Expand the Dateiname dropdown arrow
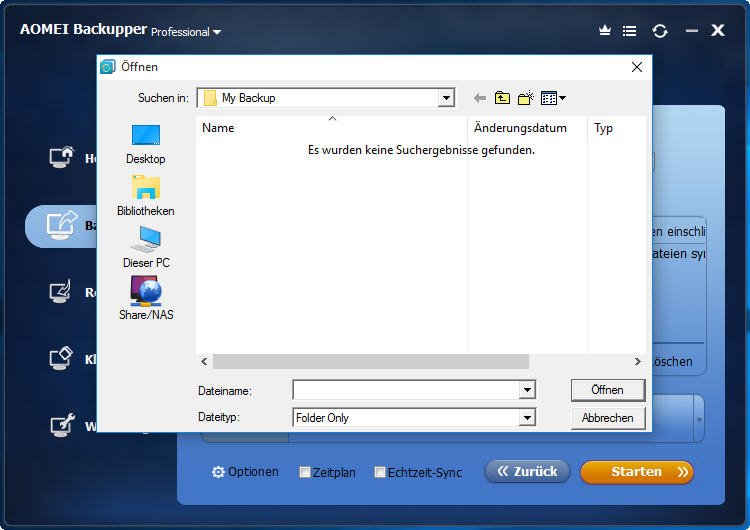 click(527, 390)
